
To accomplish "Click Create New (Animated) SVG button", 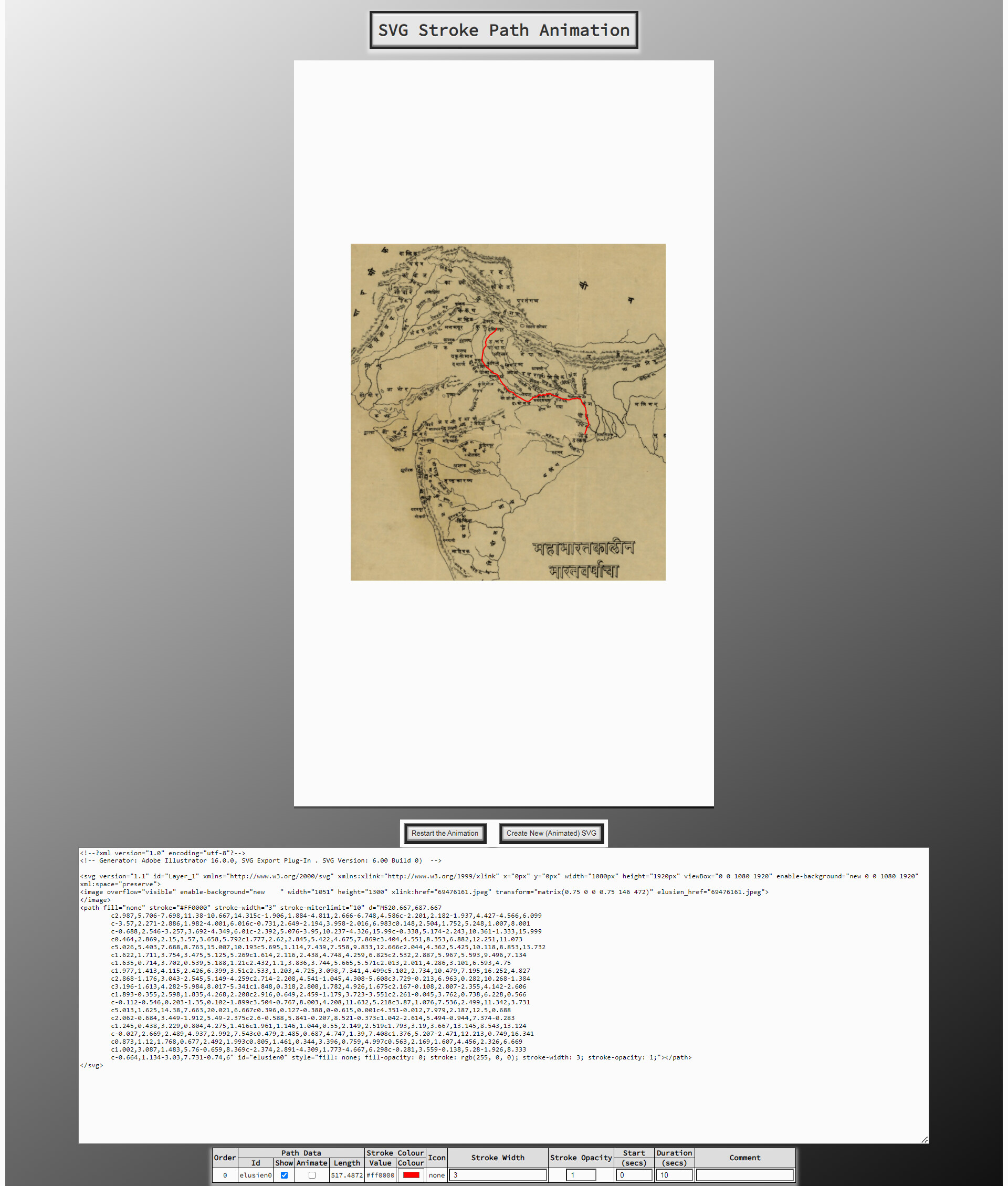I will pos(551,833).
